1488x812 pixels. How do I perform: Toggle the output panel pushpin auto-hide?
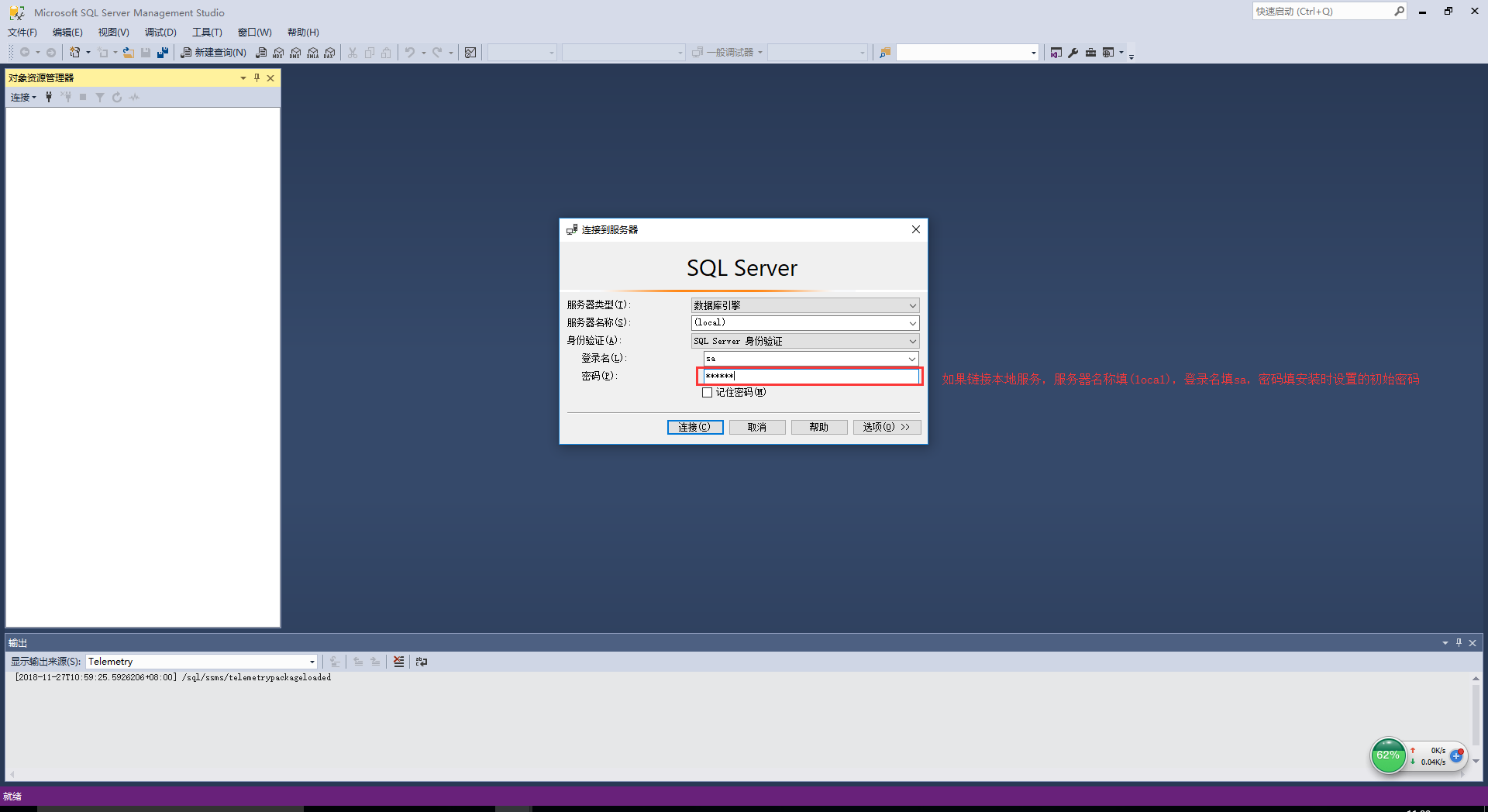pyautogui.click(x=1459, y=643)
